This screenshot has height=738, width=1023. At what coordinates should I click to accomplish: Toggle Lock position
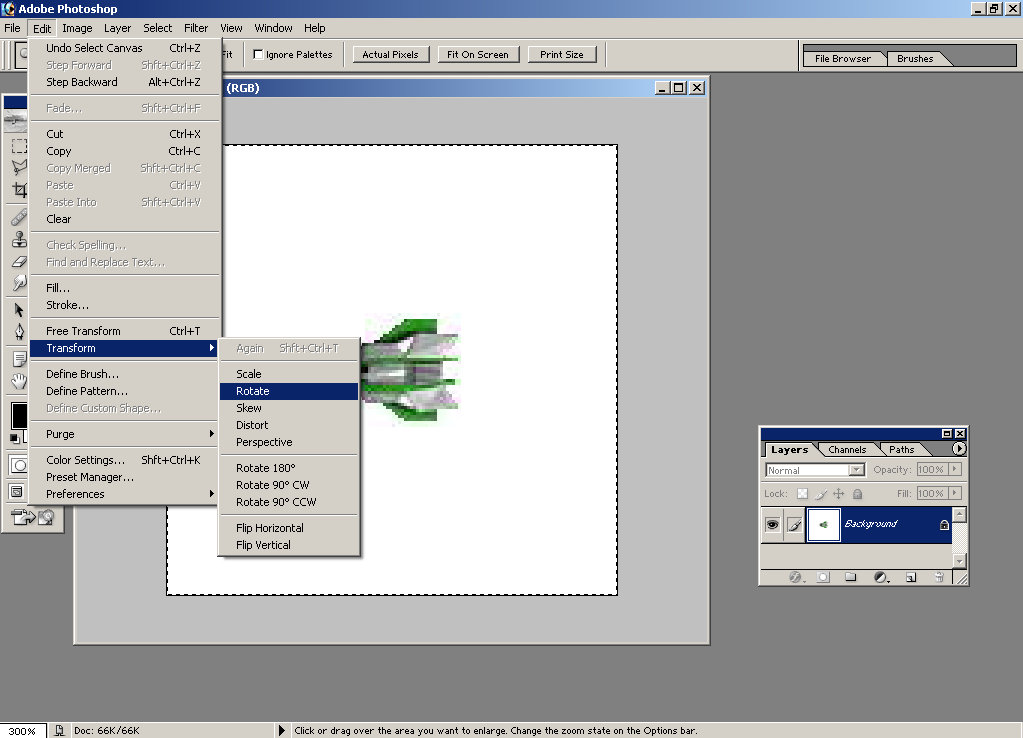(839, 494)
